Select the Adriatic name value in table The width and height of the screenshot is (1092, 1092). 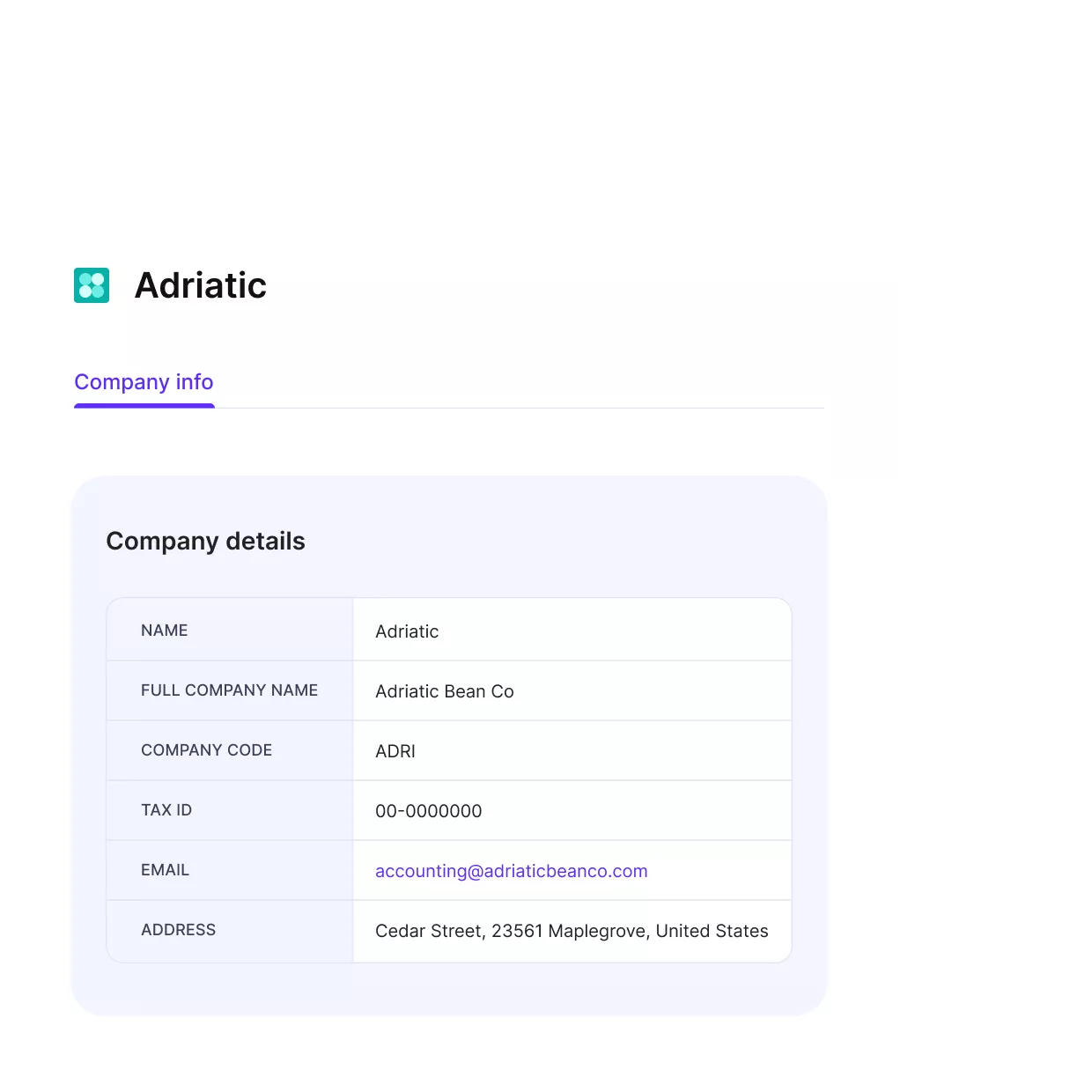[x=407, y=631]
